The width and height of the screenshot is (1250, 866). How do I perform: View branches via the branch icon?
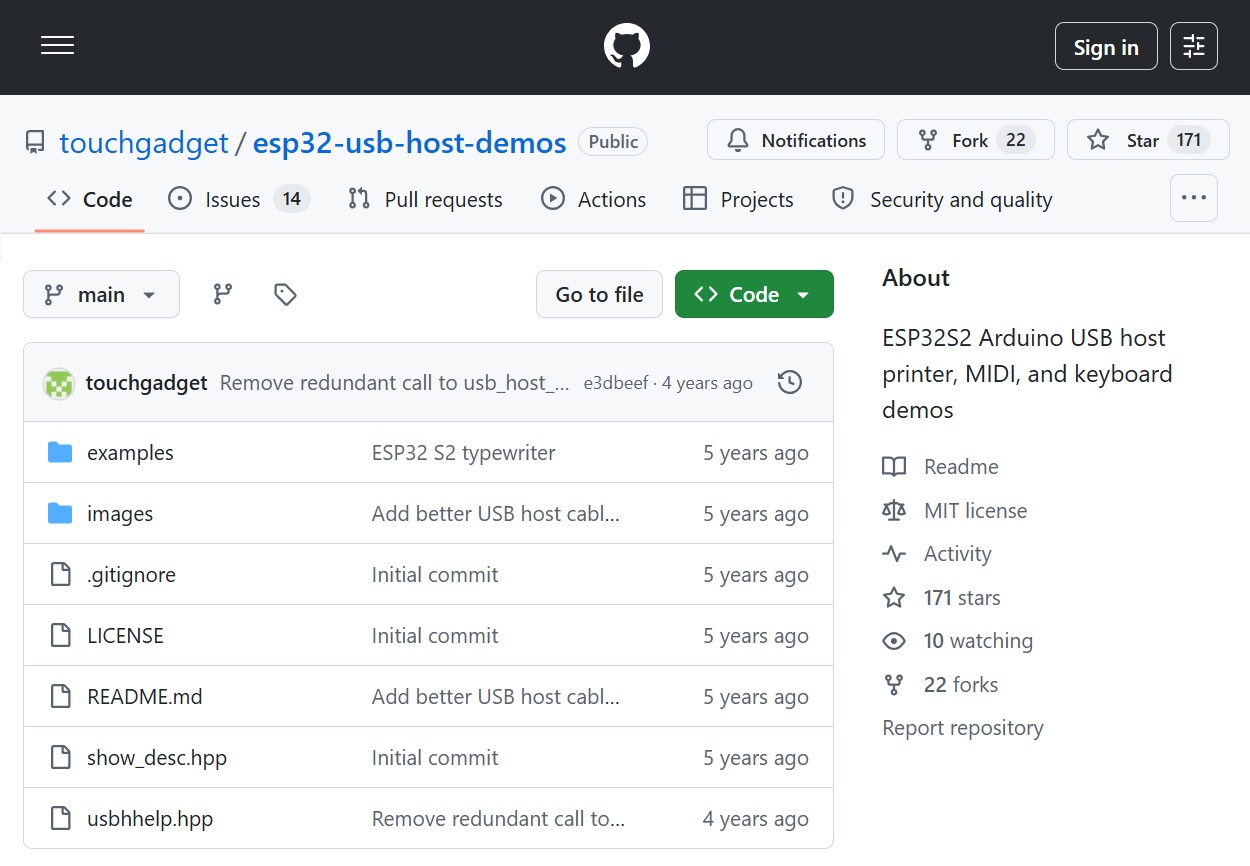(x=223, y=294)
